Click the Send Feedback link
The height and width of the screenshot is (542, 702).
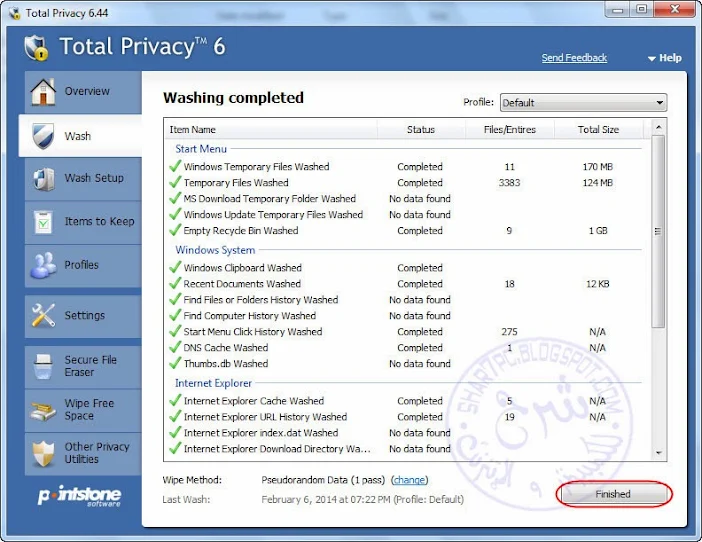coord(574,58)
